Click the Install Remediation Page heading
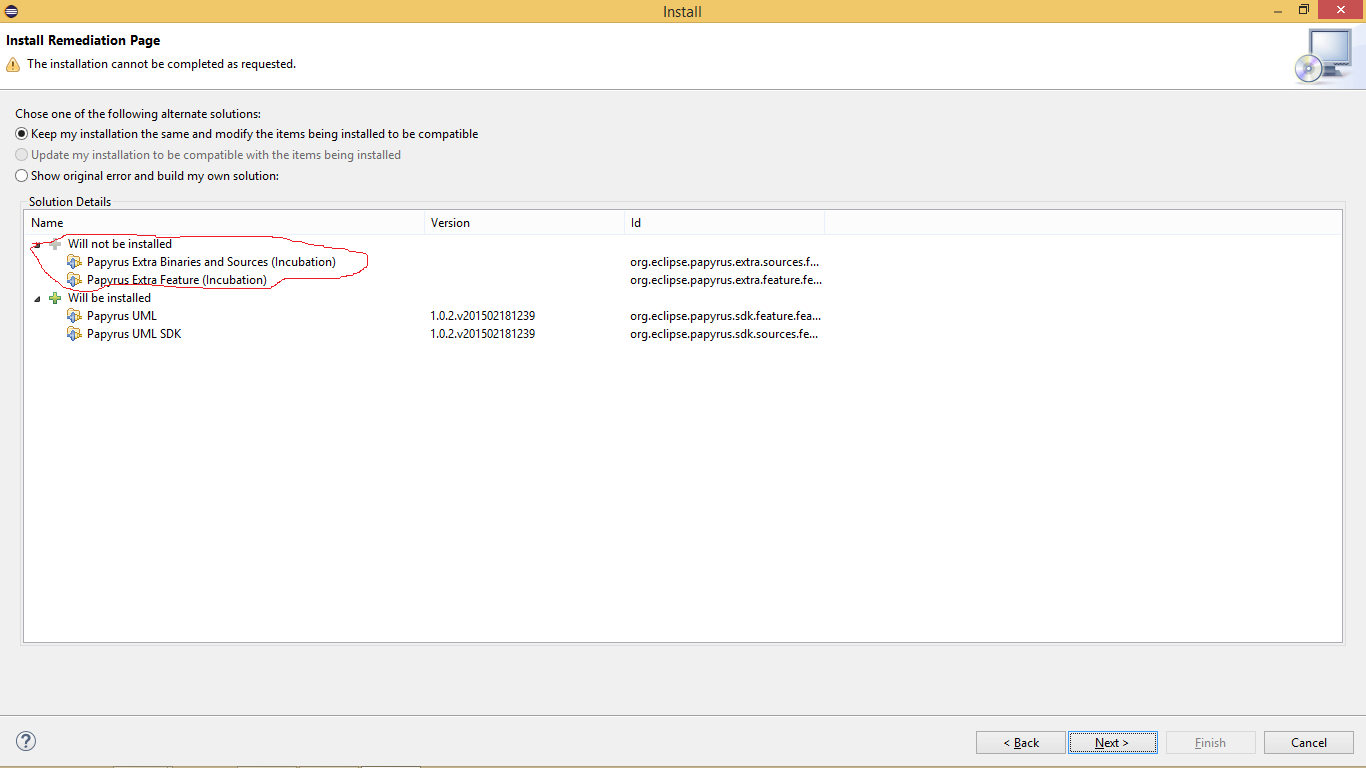The width and height of the screenshot is (1366, 768). click(x=83, y=41)
